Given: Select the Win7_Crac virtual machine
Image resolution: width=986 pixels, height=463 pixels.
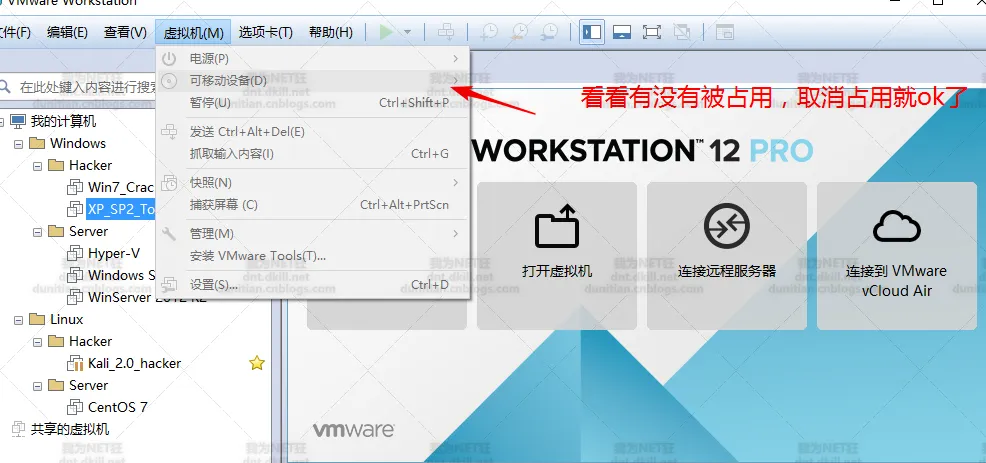Looking at the screenshot, I should [x=121, y=187].
